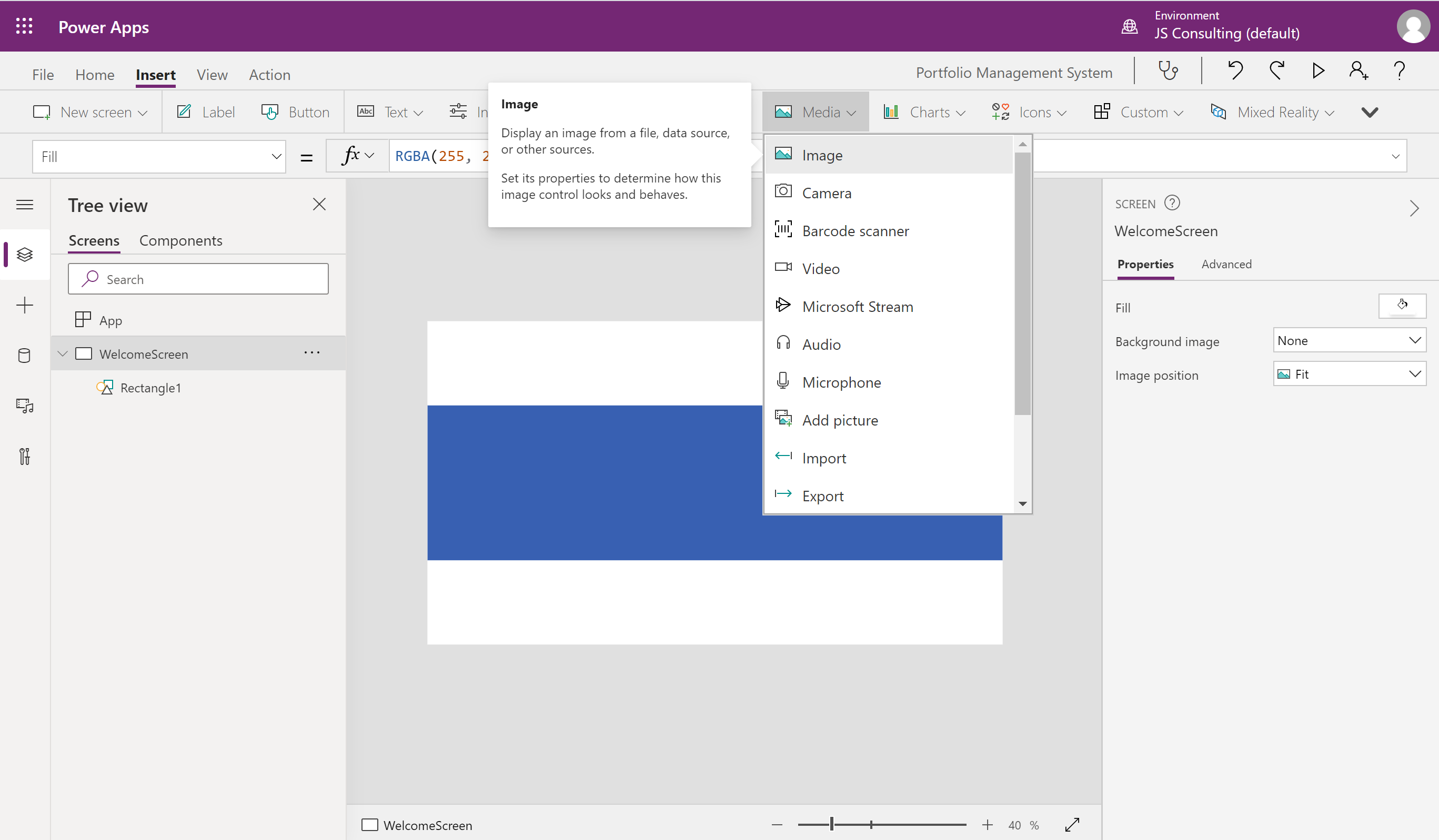Switch to the View ribbon tab
Image resolution: width=1439 pixels, height=840 pixels.
[212, 74]
